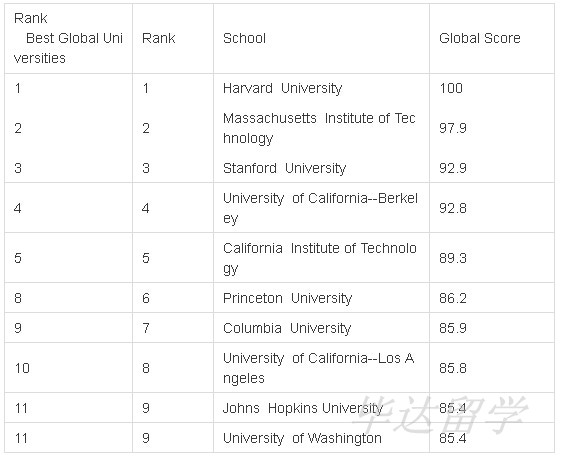This screenshot has height=457, width=564.
Task: Select the 86.2 score for Princeton
Action: (x=452, y=298)
